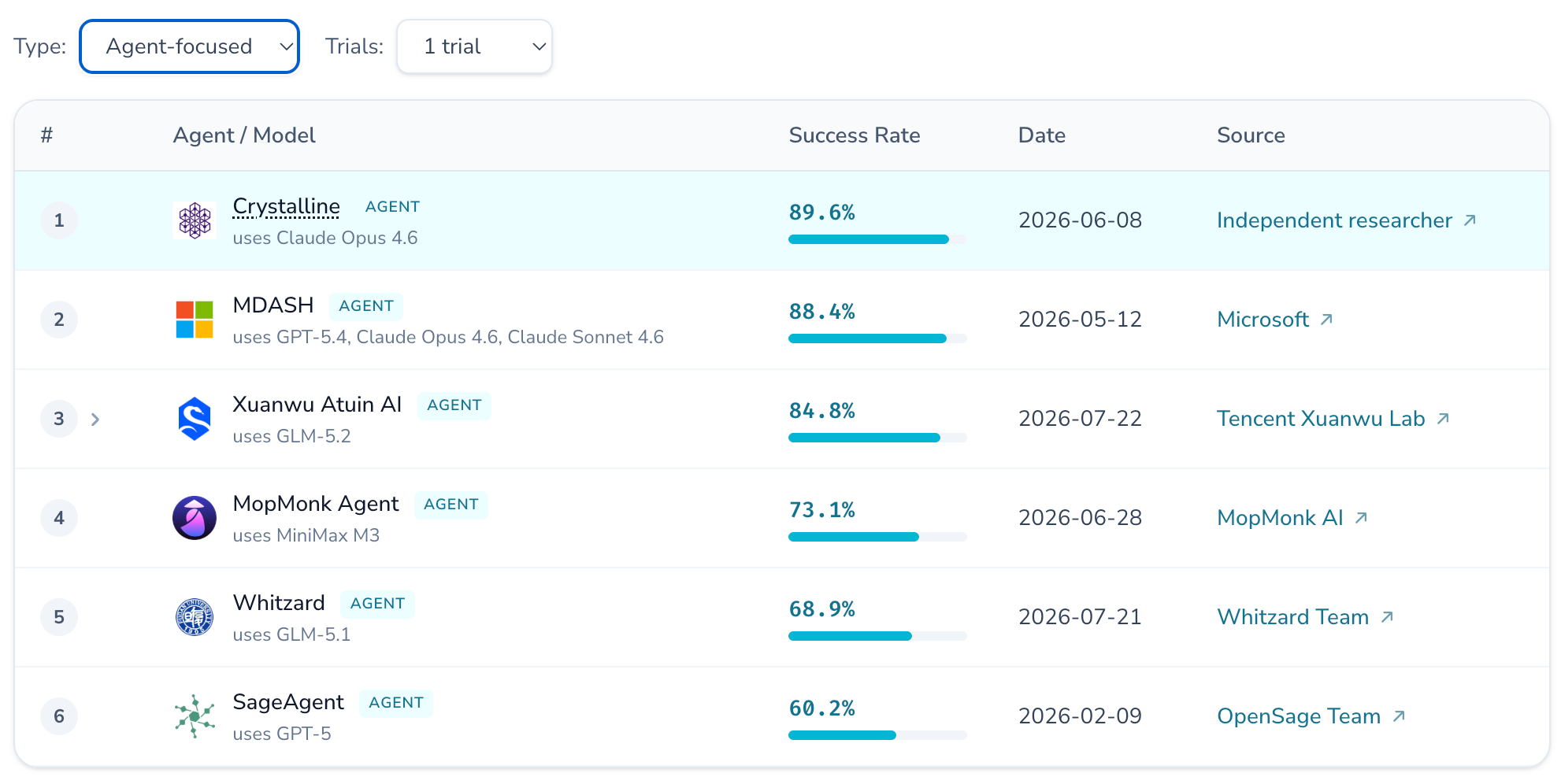This screenshot has height=784, width=1561.
Task: Click the date 2026-07-22
Action: click(x=1080, y=419)
